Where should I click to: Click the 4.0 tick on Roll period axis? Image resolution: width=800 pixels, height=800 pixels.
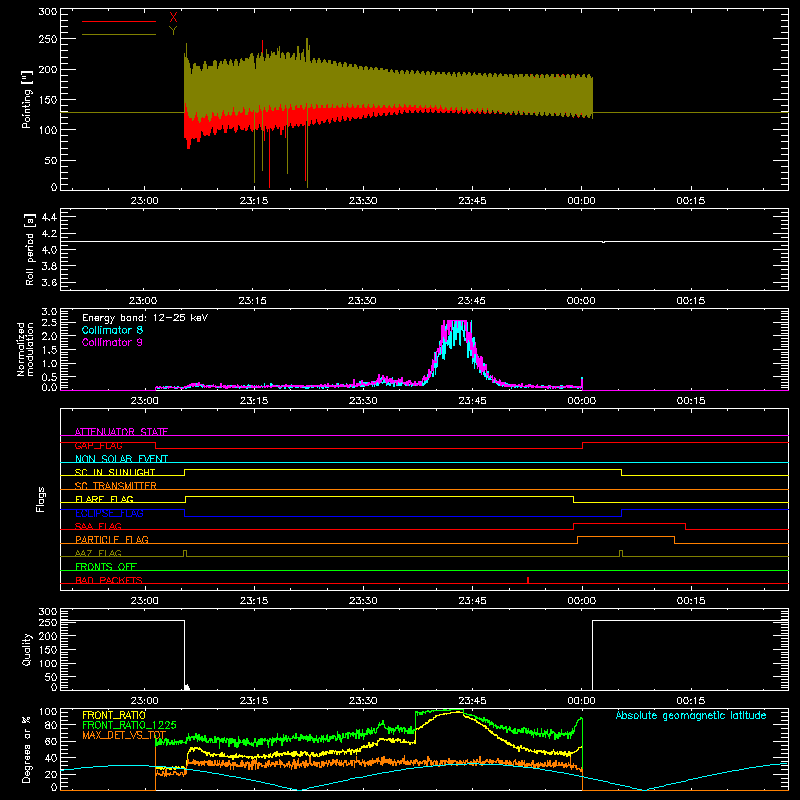[x=48, y=250]
